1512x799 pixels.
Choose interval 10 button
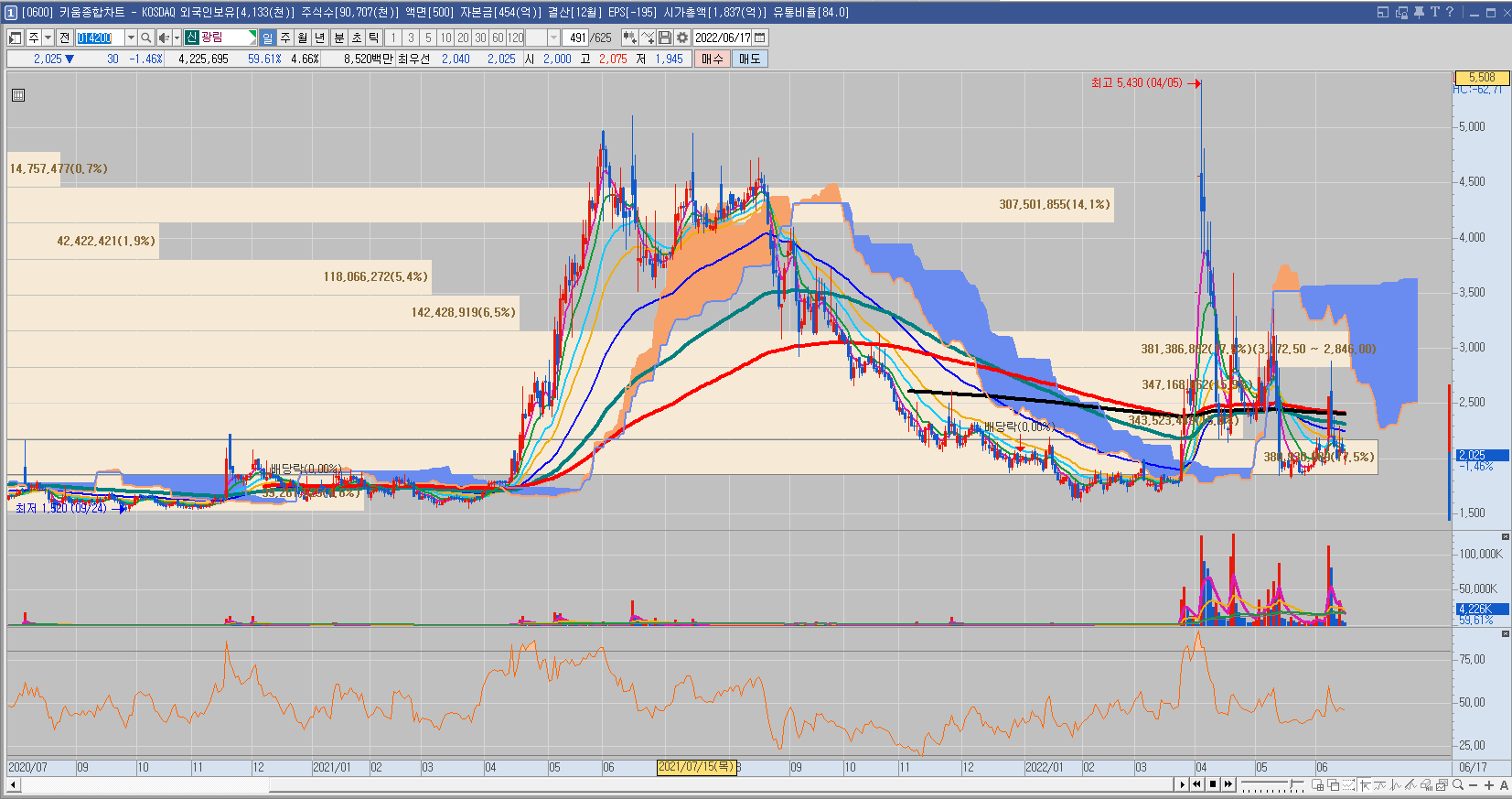(x=445, y=38)
